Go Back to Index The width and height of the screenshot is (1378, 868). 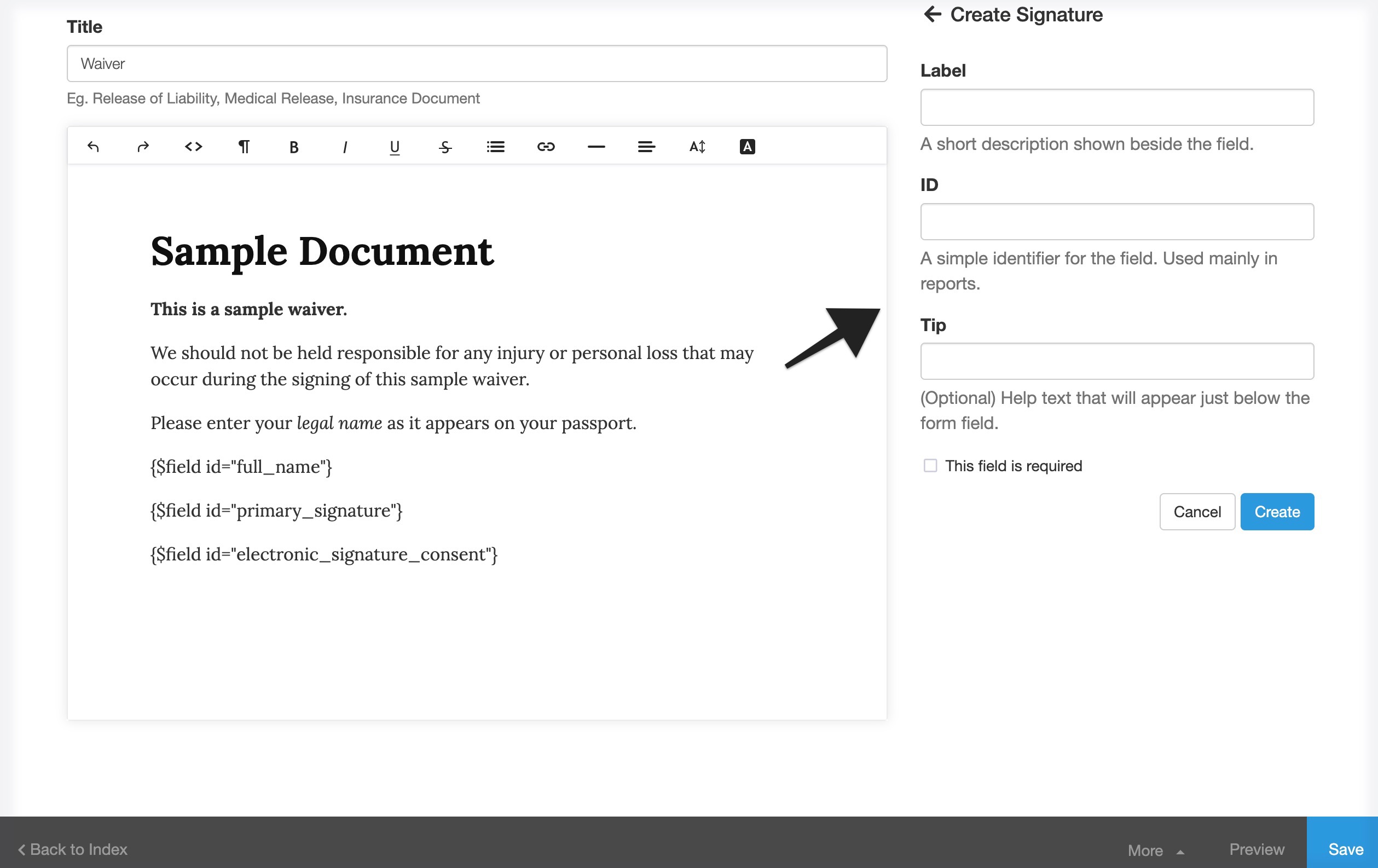tap(72, 850)
